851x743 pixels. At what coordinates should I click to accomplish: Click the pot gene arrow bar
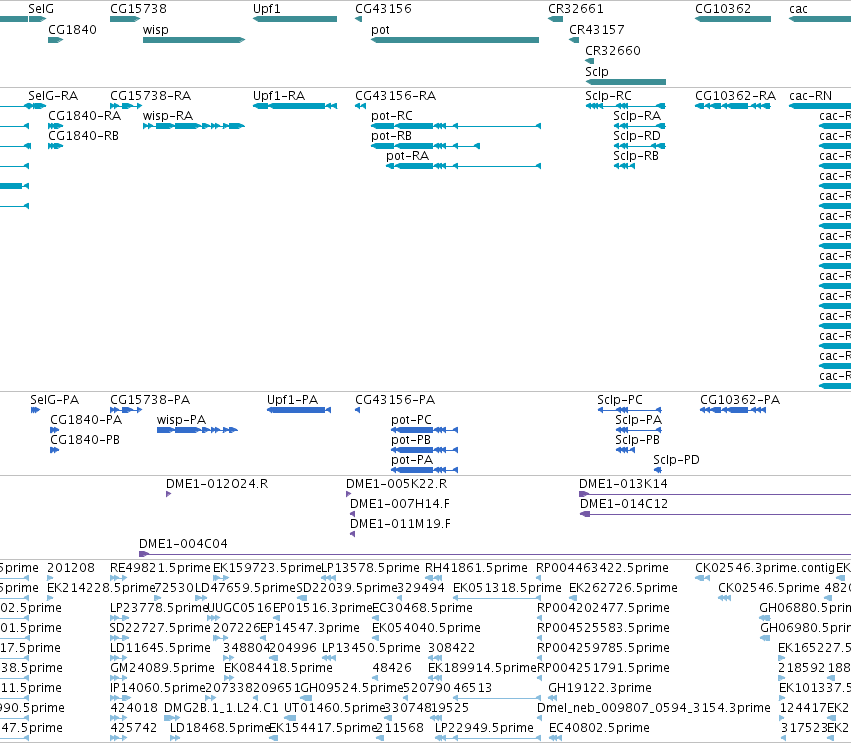click(x=455, y=40)
